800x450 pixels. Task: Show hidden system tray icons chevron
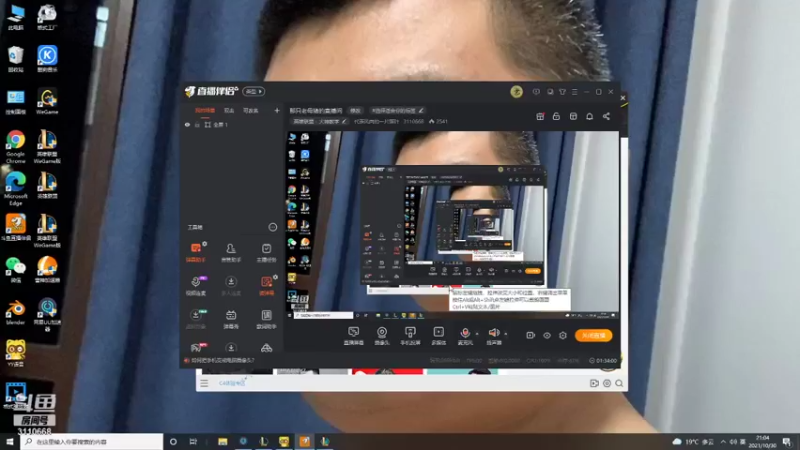click(x=723, y=442)
